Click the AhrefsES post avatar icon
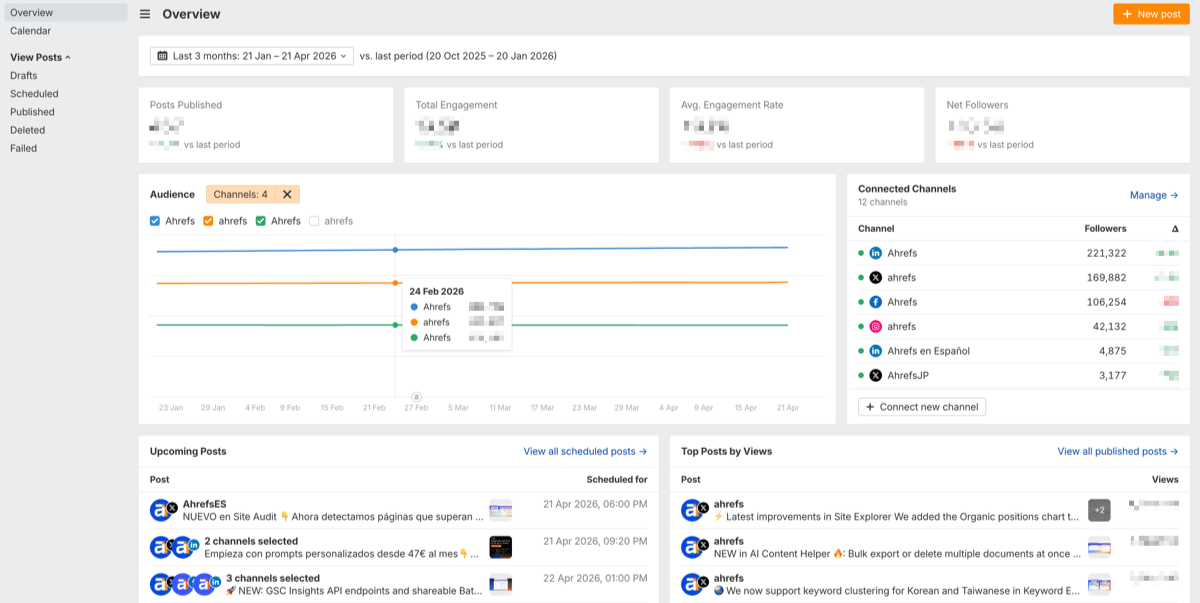The width and height of the screenshot is (1200, 603). (x=162, y=511)
